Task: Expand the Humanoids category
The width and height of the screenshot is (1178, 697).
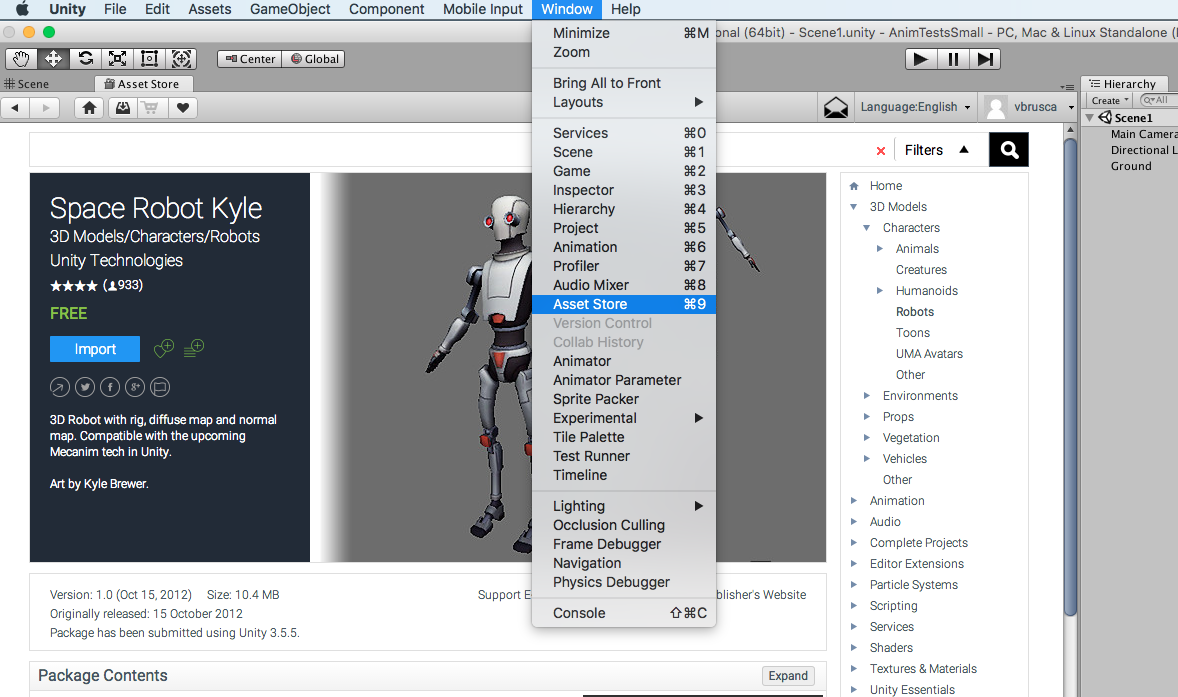Action: click(x=880, y=290)
